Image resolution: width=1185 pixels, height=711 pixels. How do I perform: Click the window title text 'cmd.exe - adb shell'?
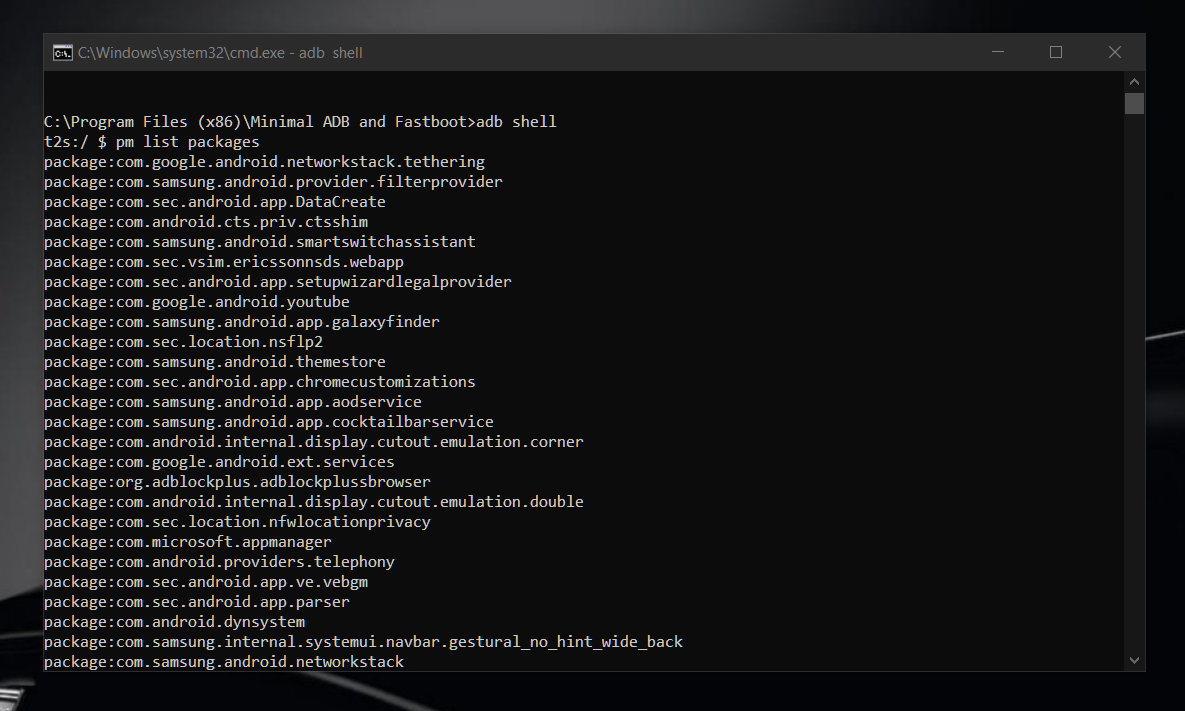click(x=220, y=53)
